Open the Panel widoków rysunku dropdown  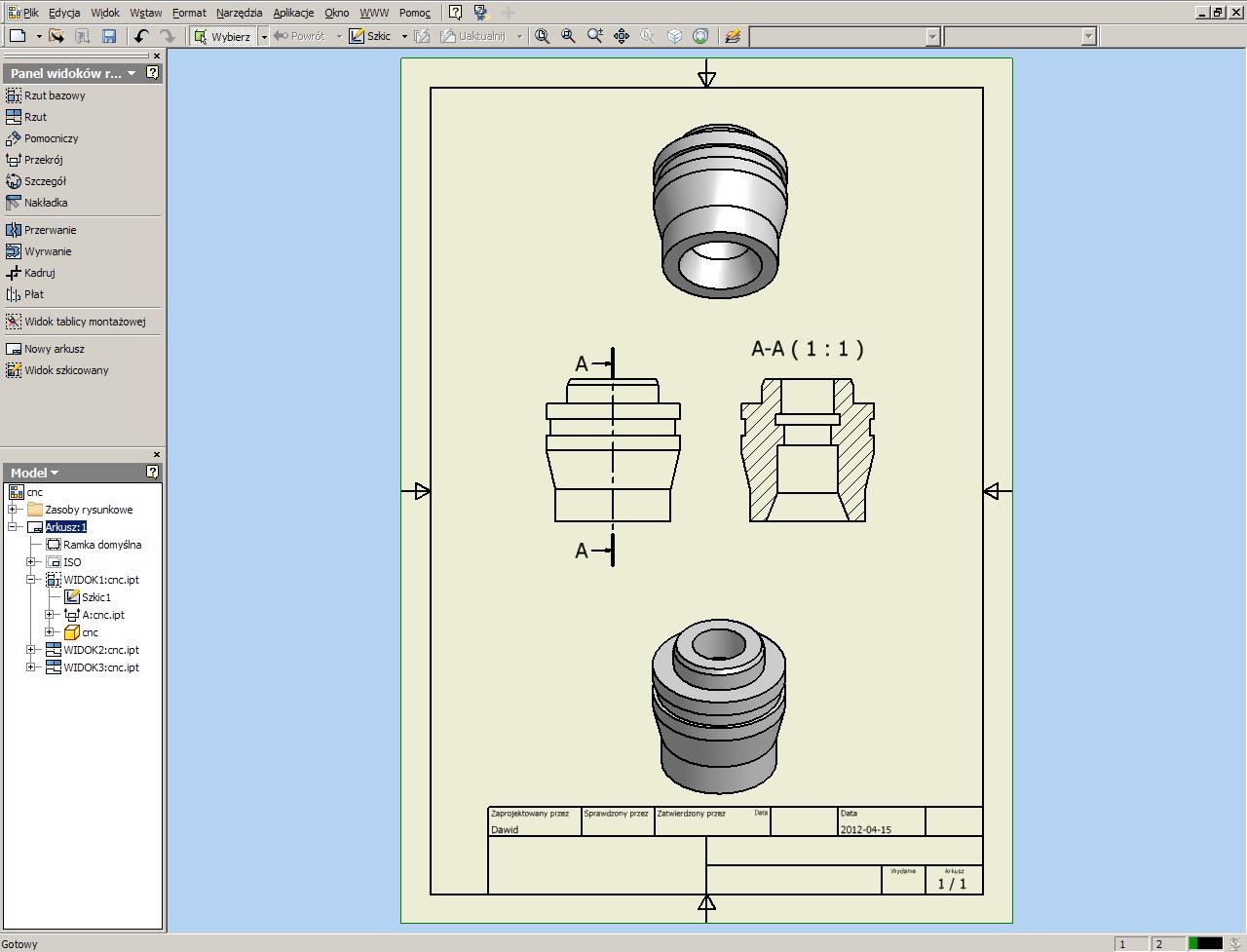(x=132, y=73)
